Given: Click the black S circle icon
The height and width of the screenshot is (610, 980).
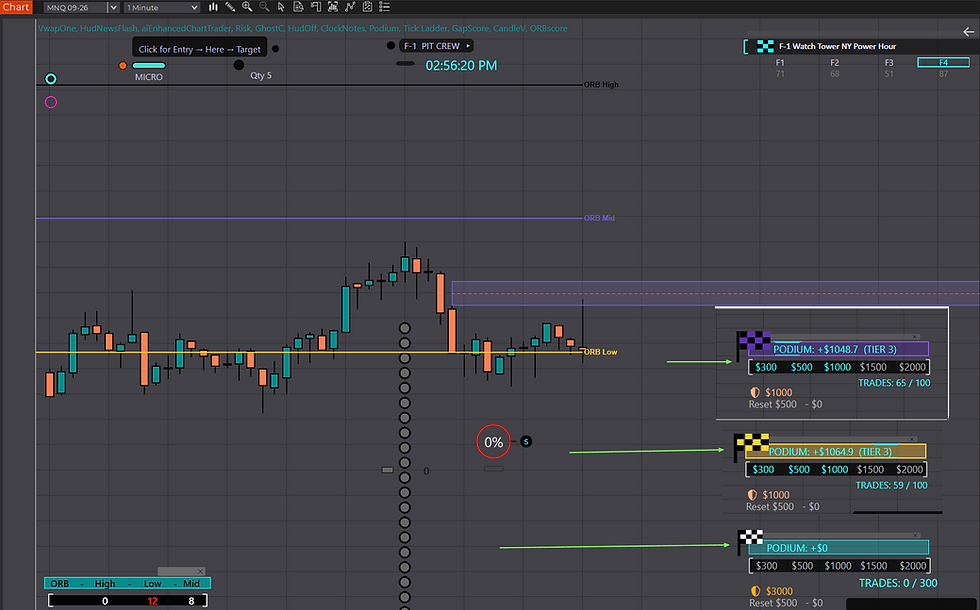Looking at the screenshot, I should pyautogui.click(x=526, y=442).
